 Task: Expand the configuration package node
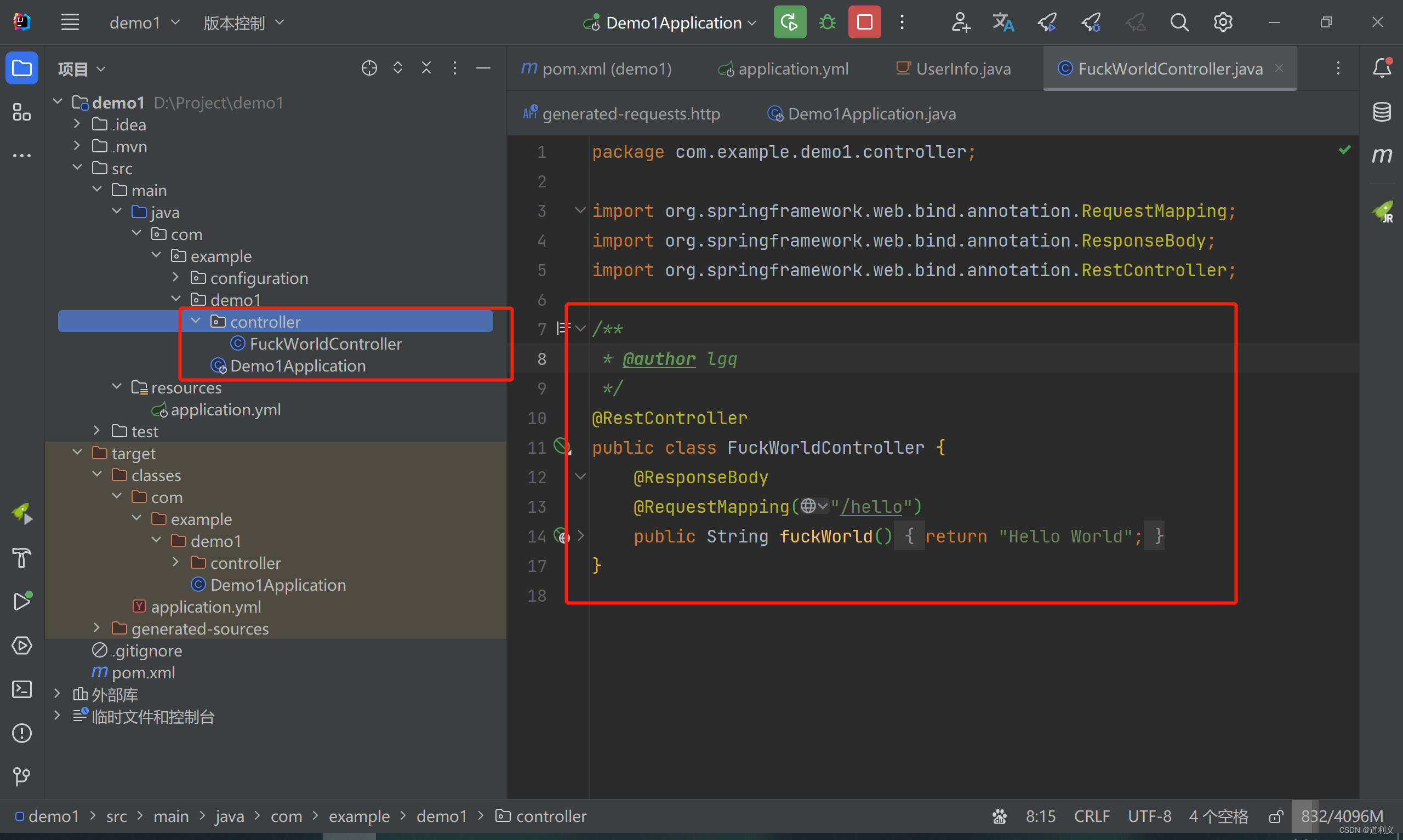point(176,277)
